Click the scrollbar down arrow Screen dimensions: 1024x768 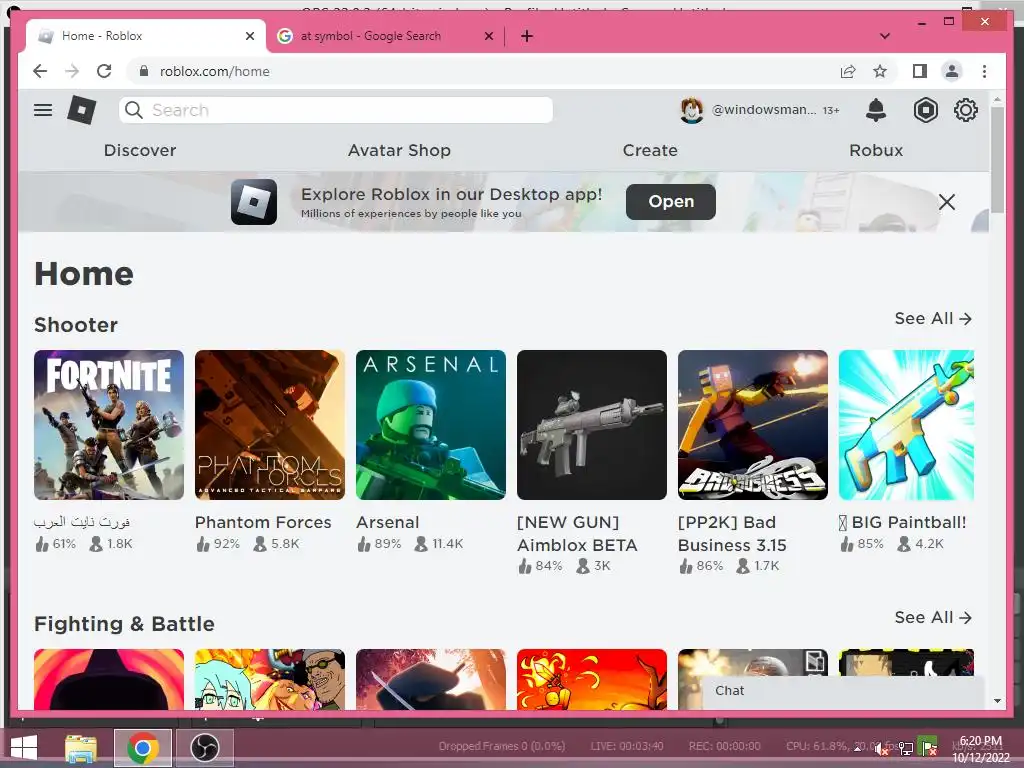click(x=997, y=701)
